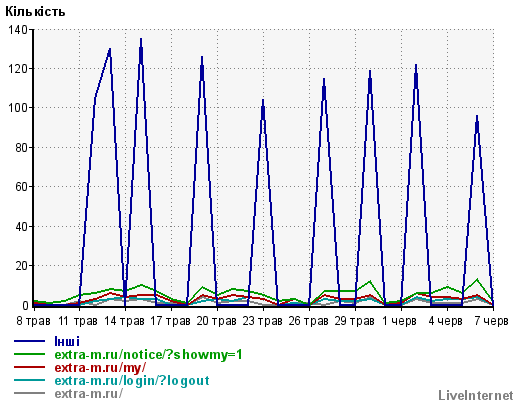Click the gray extra-m.ru/ legend swatch
This screenshot has height=405, width=520.
pos(29,393)
